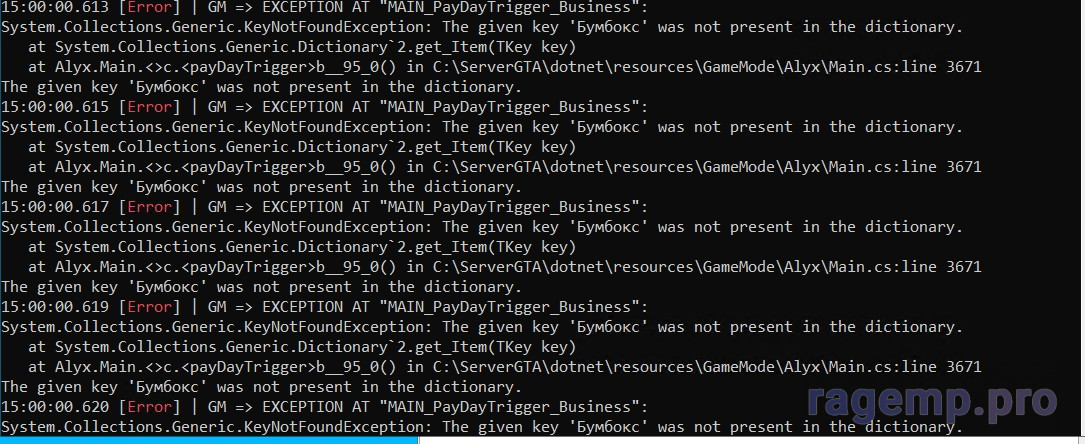Click the 15:00:00.619 timestamp
The image size is (1085, 444).
pyautogui.click(x=55, y=306)
